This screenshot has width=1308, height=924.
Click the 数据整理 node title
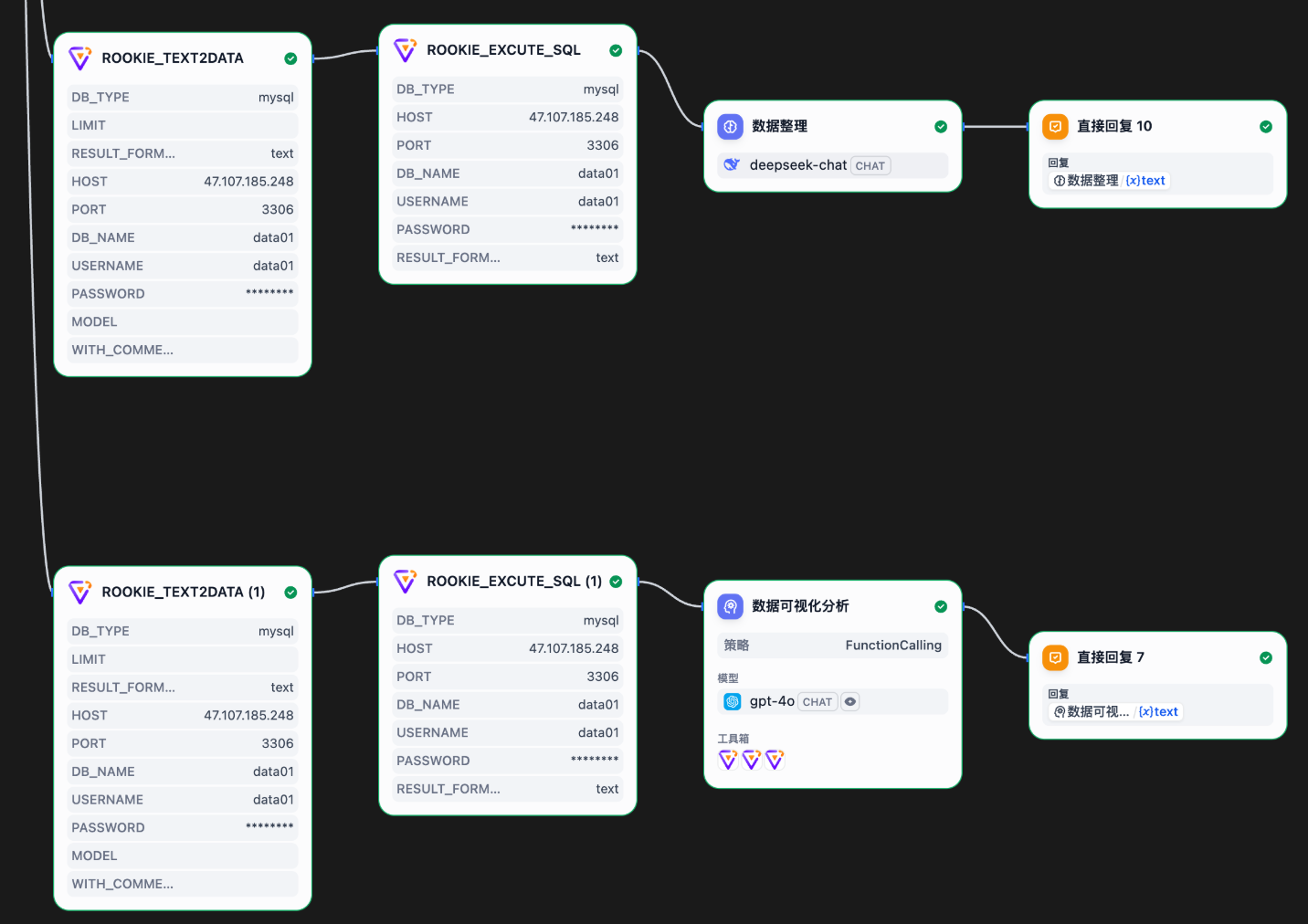(x=779, y=127)
